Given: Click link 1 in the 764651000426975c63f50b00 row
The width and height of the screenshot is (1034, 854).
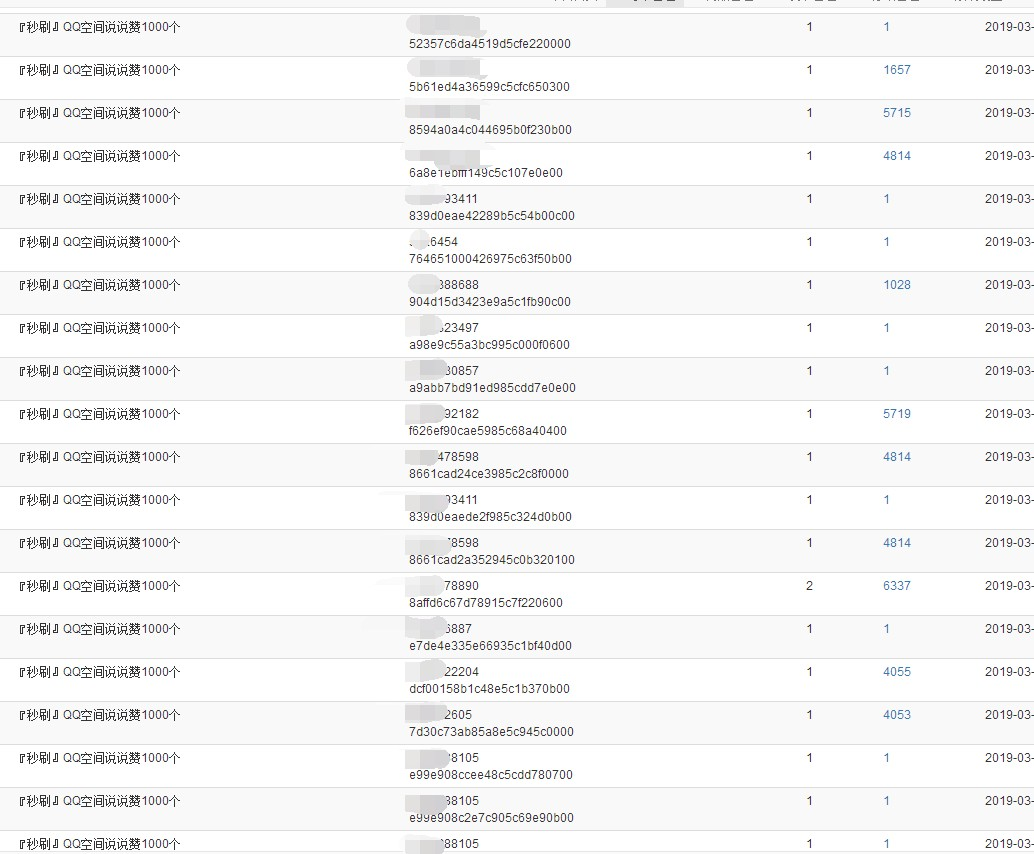Looking at the screenshot, I should coord(886,242).
